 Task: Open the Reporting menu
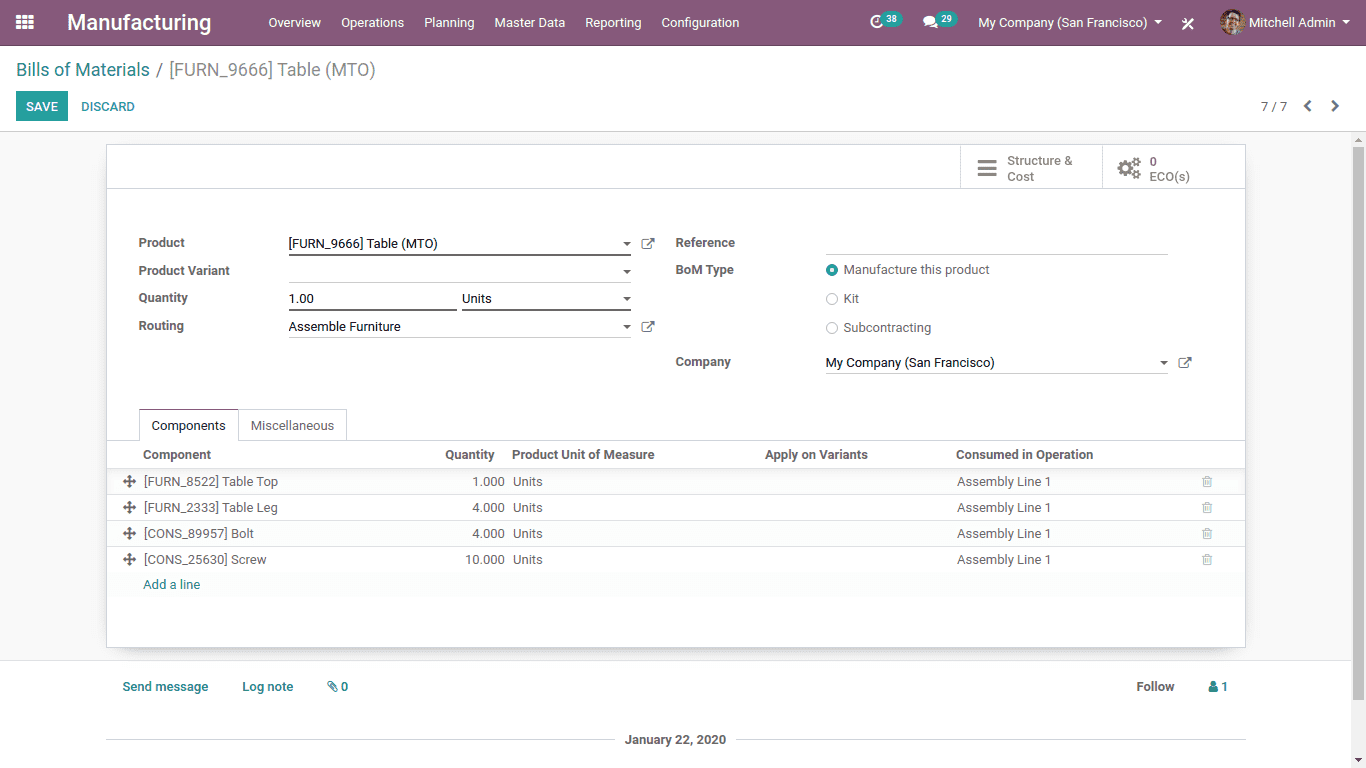pos(613,22)
